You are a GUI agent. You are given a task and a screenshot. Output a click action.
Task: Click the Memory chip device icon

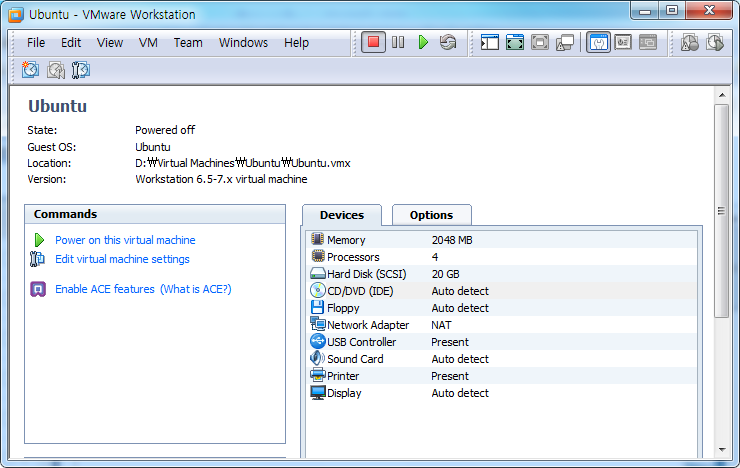tap(318, 239)
